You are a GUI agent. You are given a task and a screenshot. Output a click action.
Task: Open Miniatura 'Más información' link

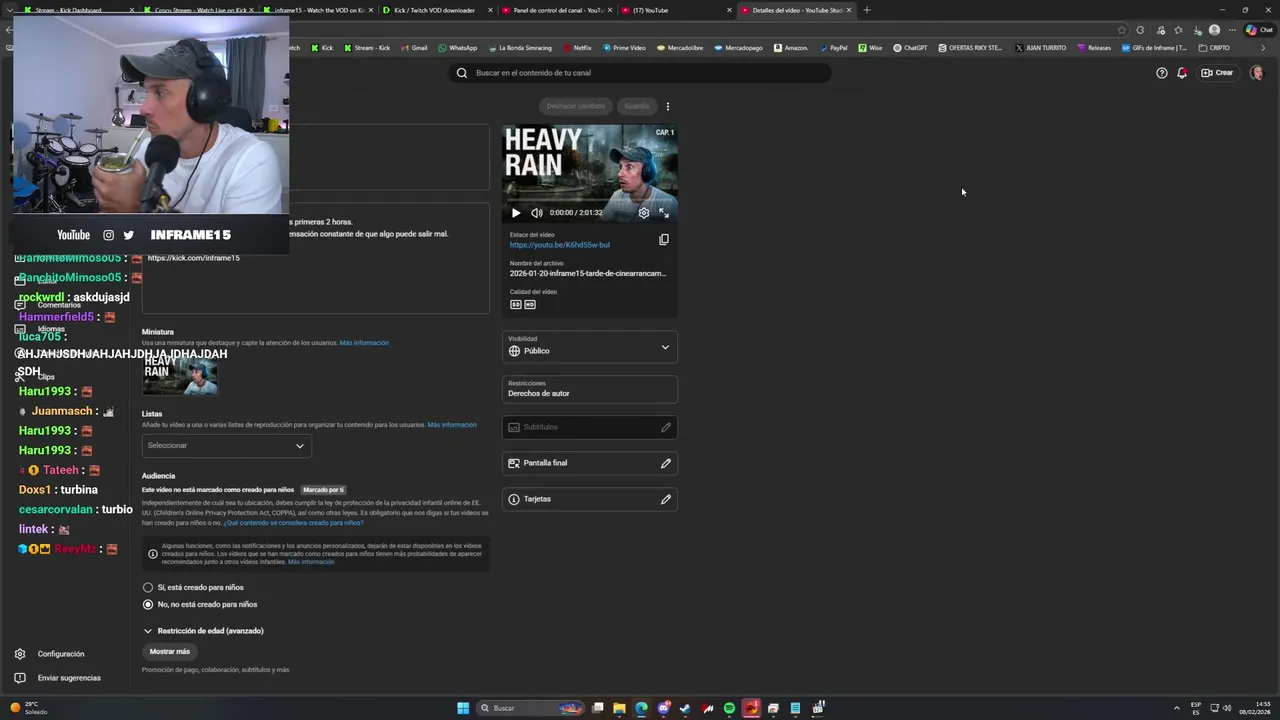364,343
